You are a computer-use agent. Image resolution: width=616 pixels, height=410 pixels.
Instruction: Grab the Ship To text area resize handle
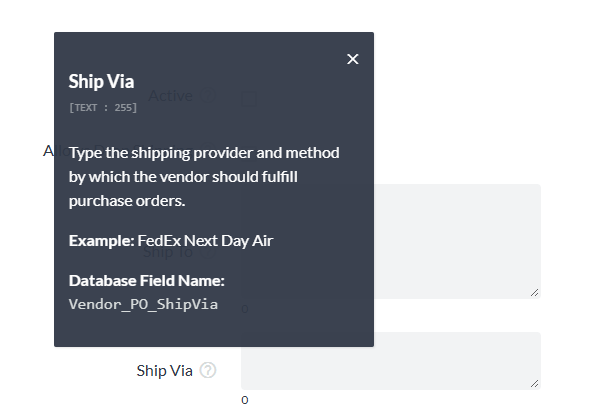click(x=535, y=291)
